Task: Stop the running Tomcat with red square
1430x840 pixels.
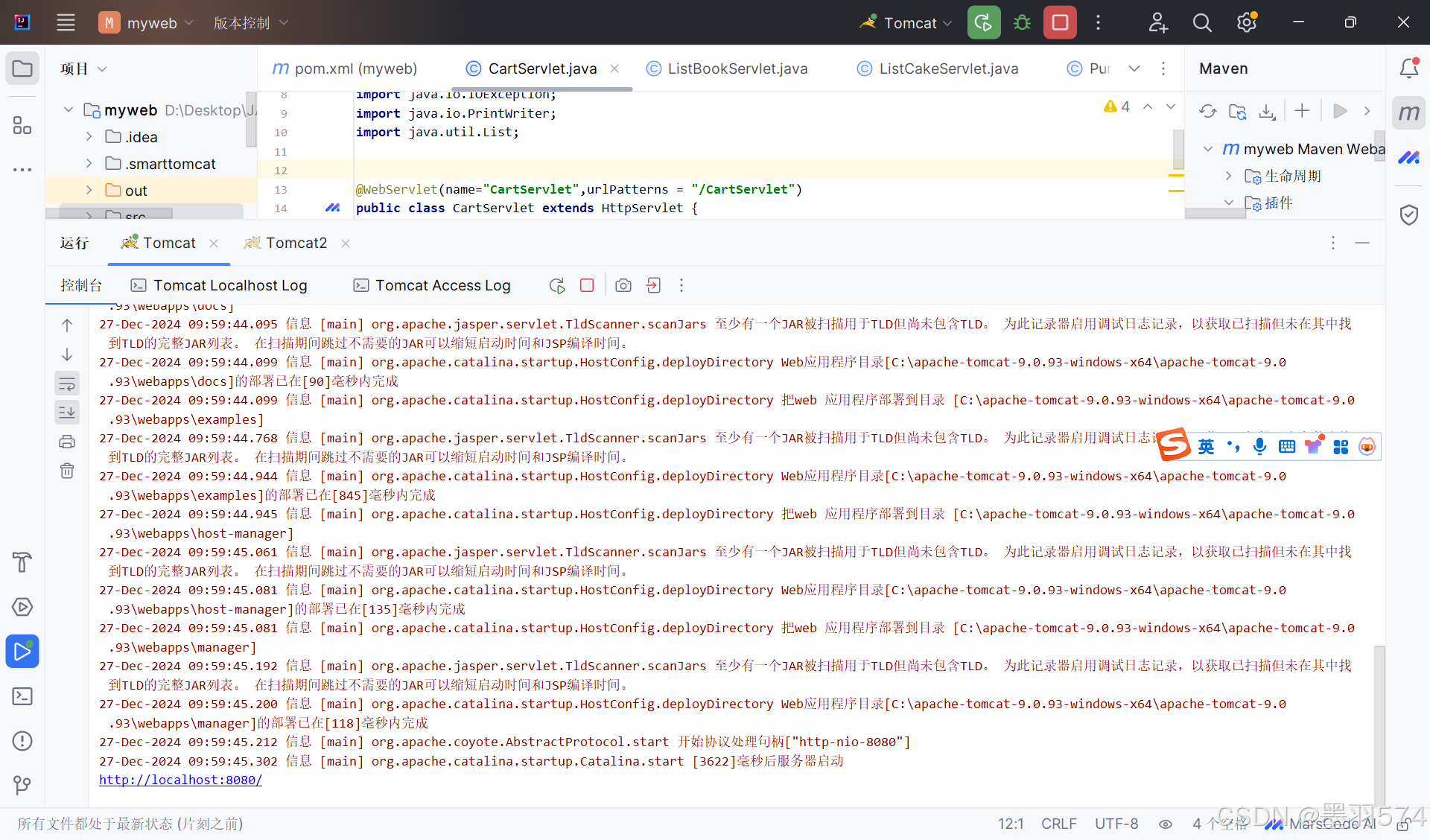Action: pos(1060,22)
